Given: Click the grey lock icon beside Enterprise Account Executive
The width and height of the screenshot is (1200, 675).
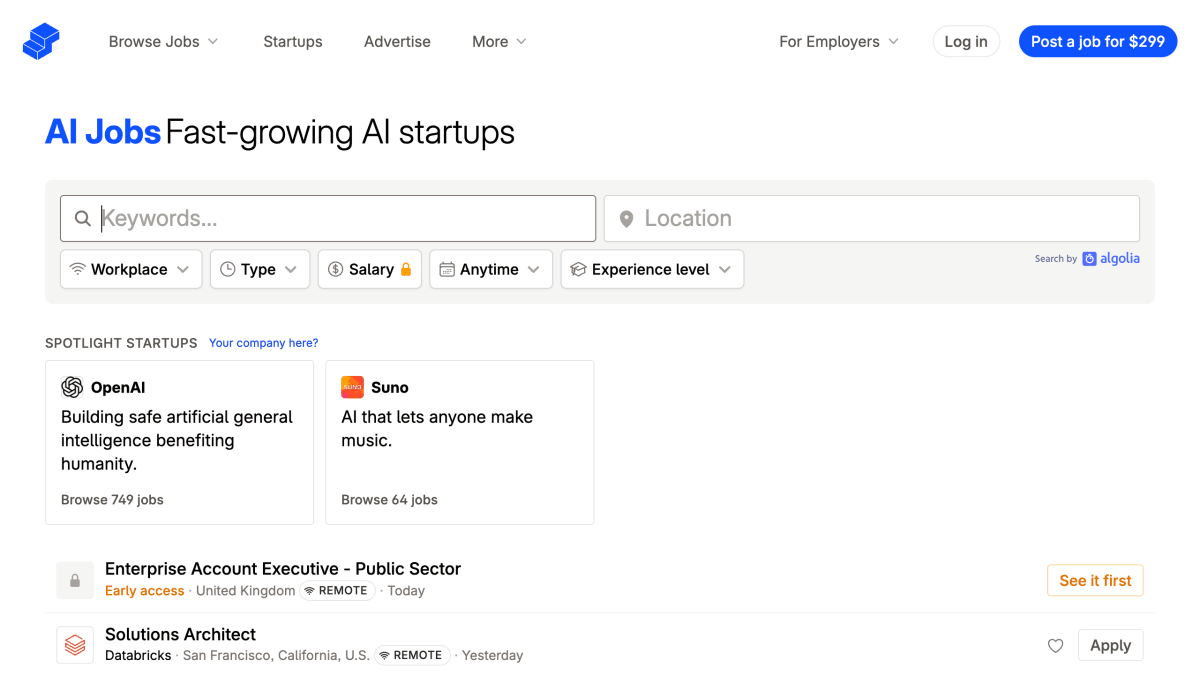Looking at the screenshot, I should coord(75,580).
